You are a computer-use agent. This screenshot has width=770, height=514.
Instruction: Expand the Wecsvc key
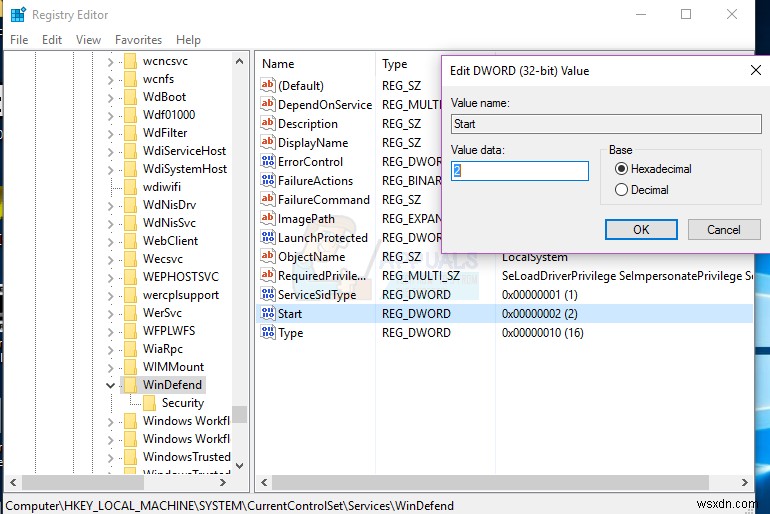(110, 260)
